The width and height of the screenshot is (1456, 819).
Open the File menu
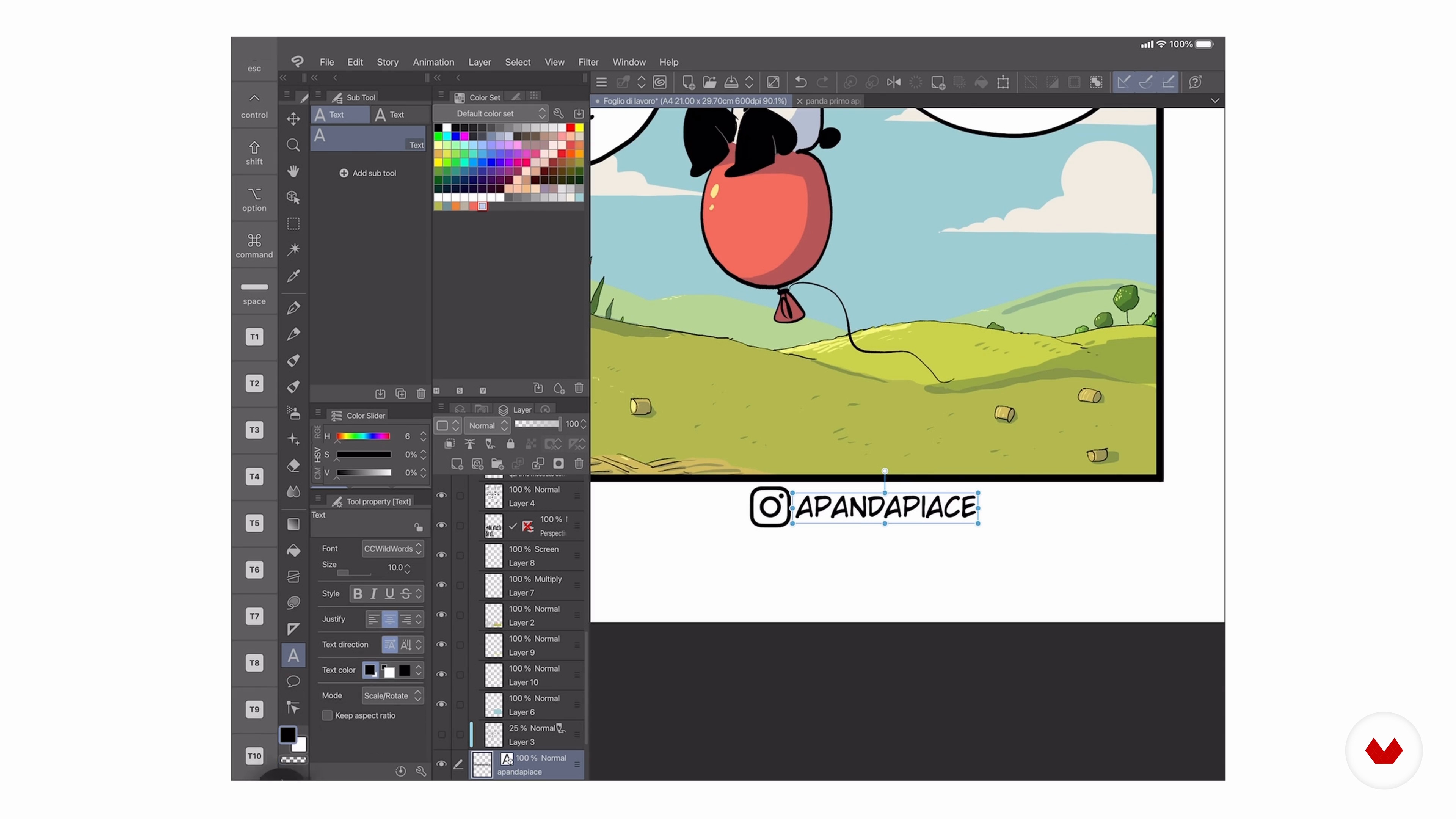tap(327, 62)
